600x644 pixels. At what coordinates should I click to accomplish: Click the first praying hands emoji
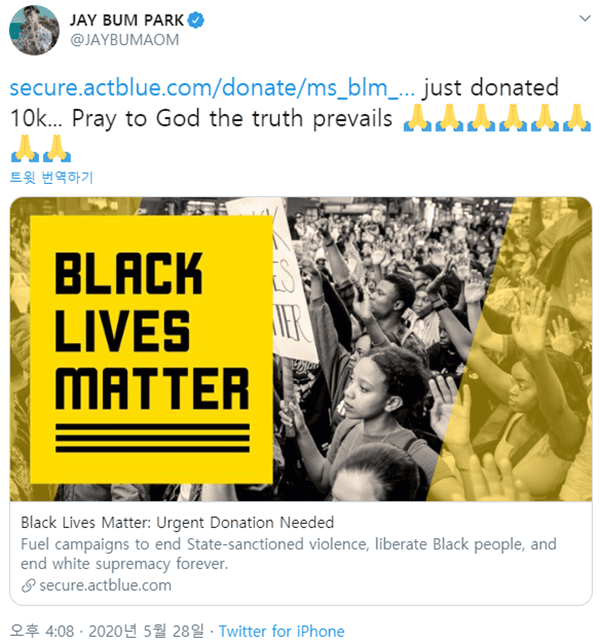click(x=417, y=118)
